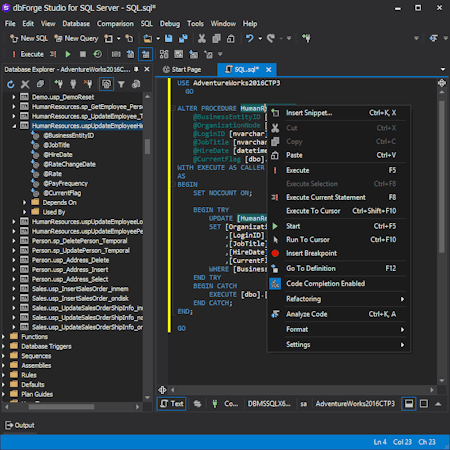Click the Text view button at editor bottom

pyautogui.click(x=171, y=404)
